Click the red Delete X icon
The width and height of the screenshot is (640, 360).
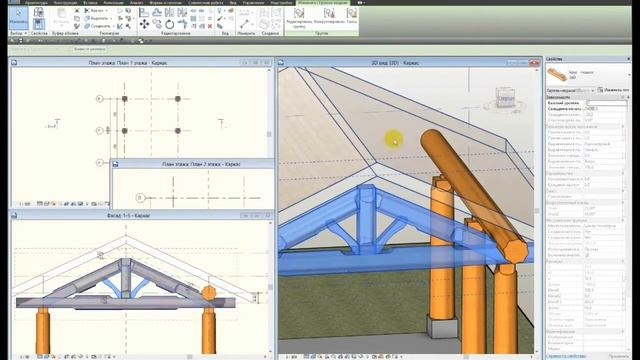click(210, 26)
